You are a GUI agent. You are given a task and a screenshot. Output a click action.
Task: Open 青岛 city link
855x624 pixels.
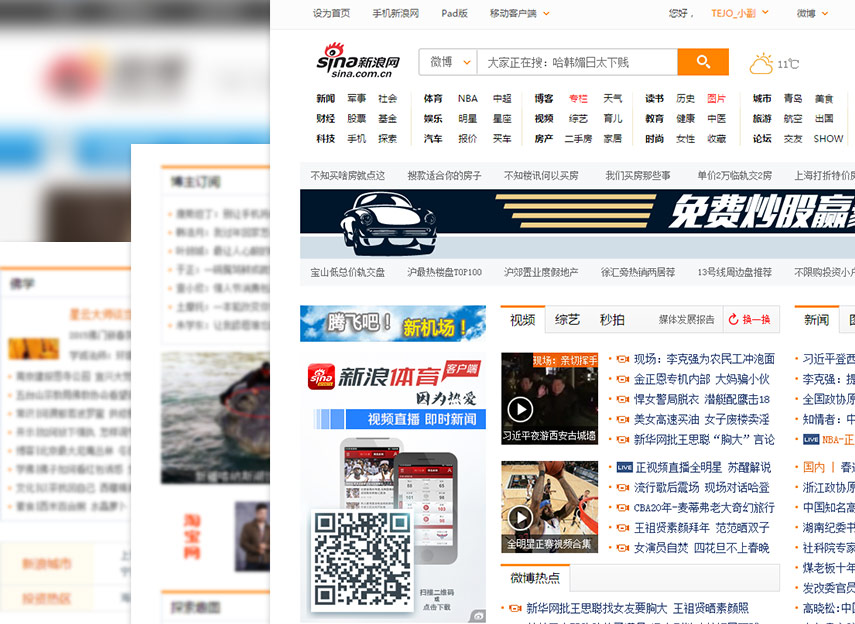coord(793,99)
